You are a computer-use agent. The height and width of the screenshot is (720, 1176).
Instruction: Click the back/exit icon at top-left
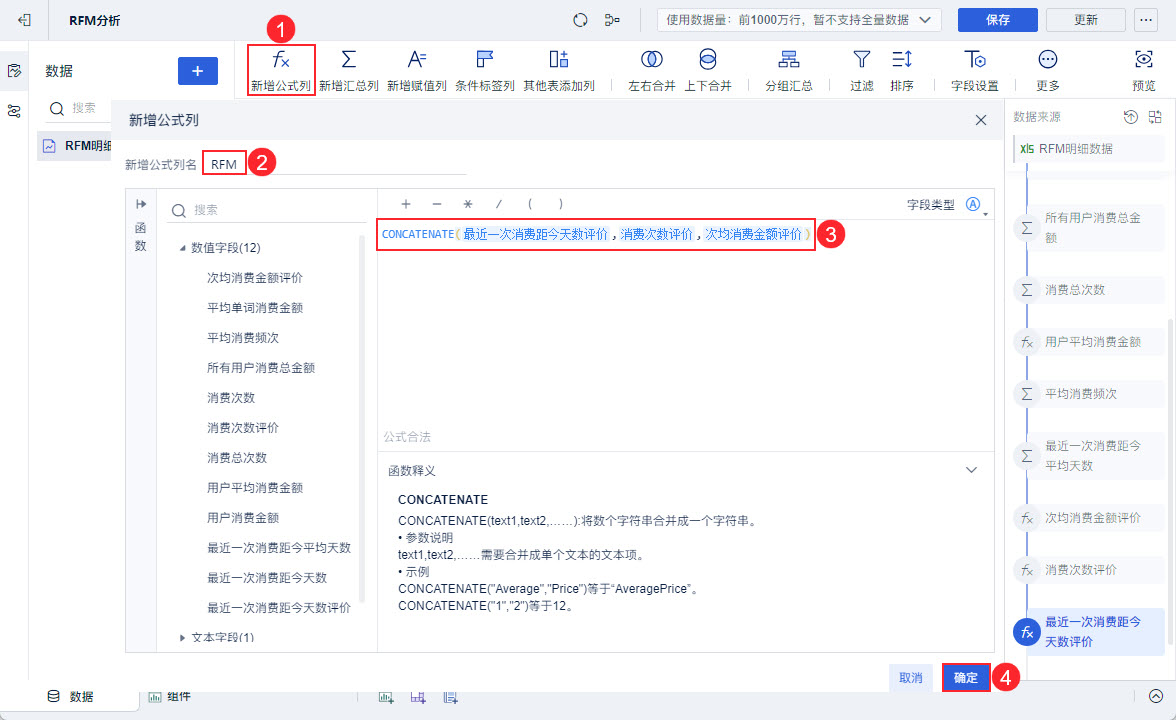click(x=25, y=20)
